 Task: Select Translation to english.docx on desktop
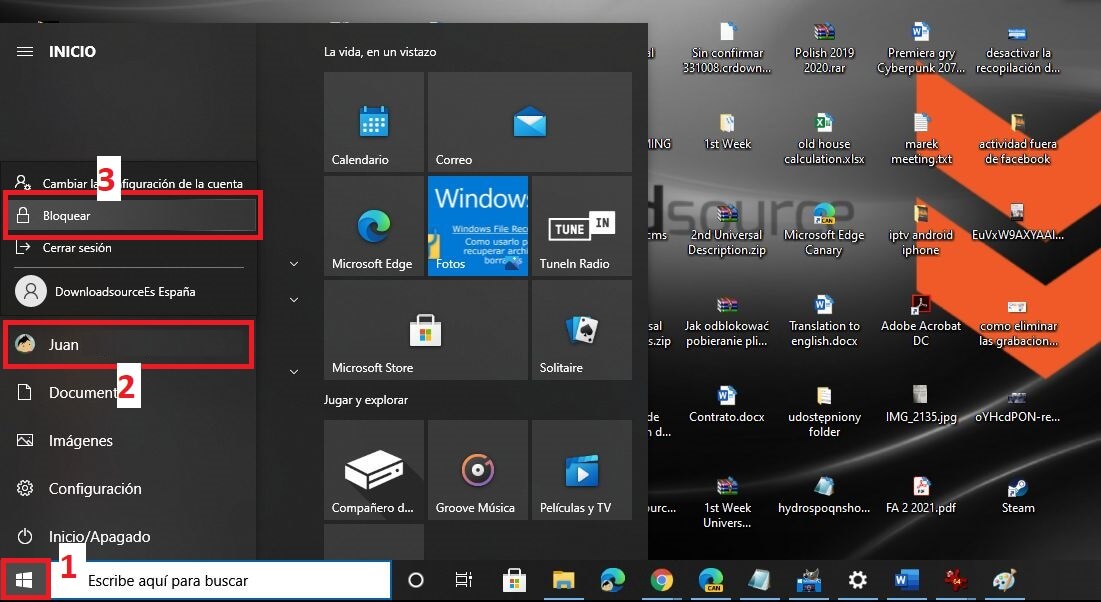[824, 322]
